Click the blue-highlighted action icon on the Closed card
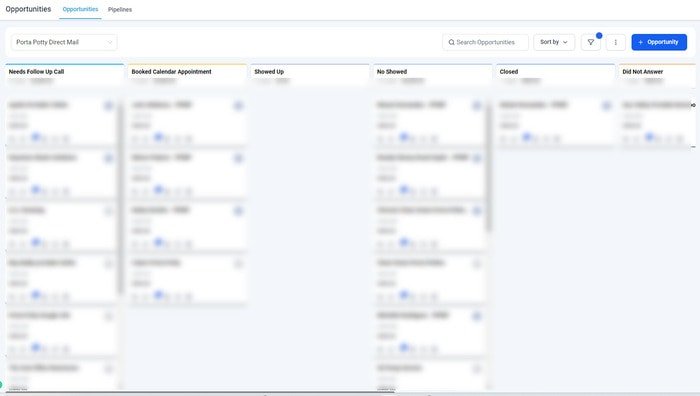The image size is (700, 396). click(527, 137)
